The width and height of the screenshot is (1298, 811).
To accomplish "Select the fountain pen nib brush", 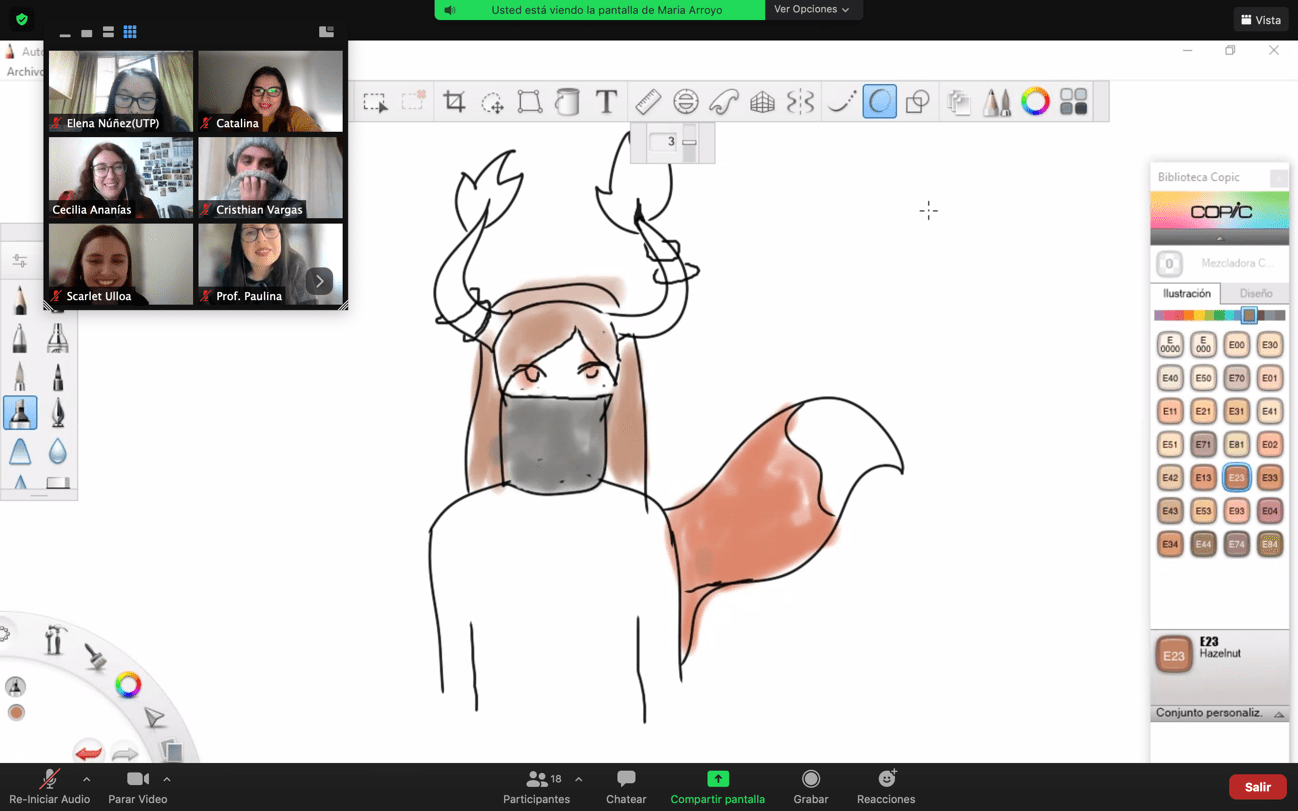I will point(58,413).
